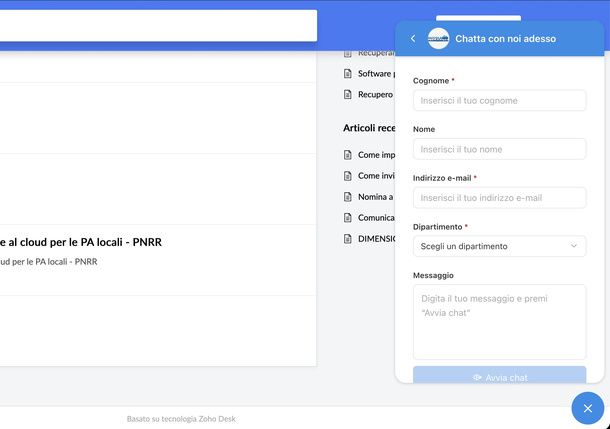Click document icon beside 'Come imp' article

point(348,155)
